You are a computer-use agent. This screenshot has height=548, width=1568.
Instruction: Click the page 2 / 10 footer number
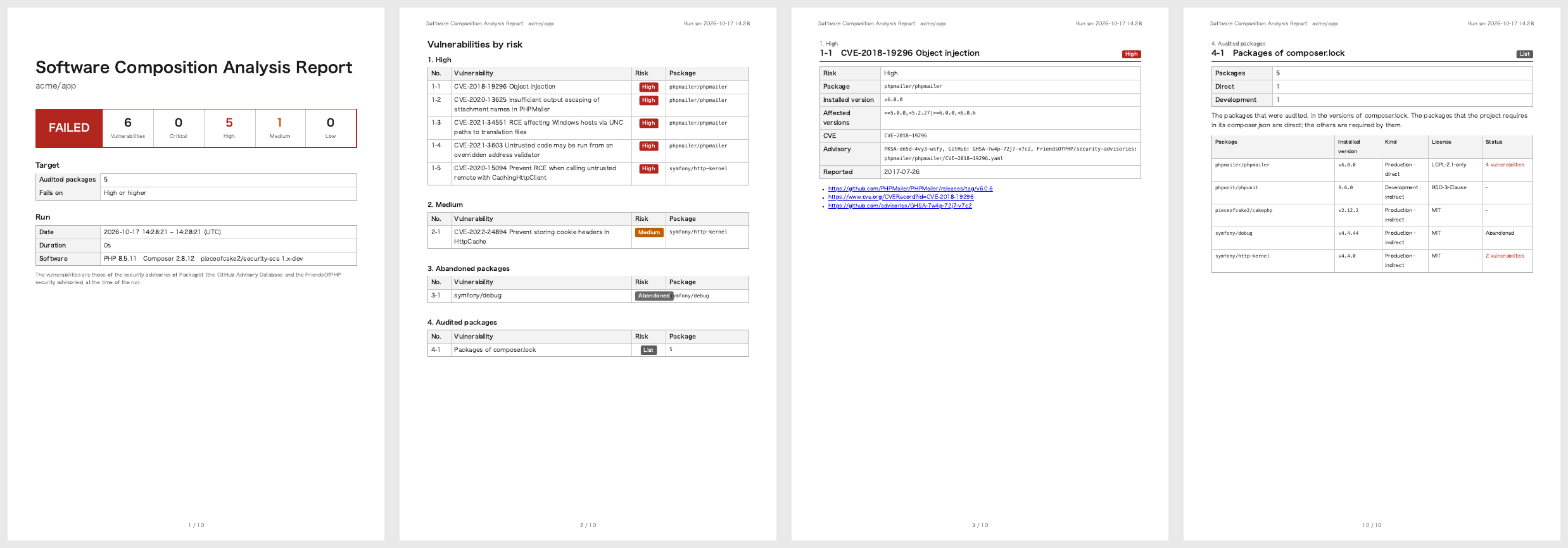coord(588,525)
